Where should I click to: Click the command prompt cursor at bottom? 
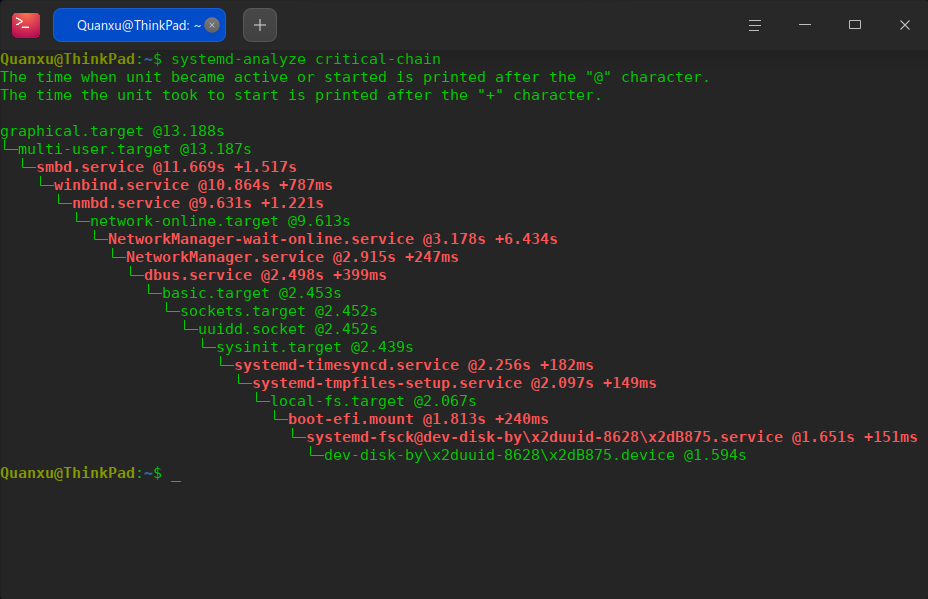click(x=176, y=474)
